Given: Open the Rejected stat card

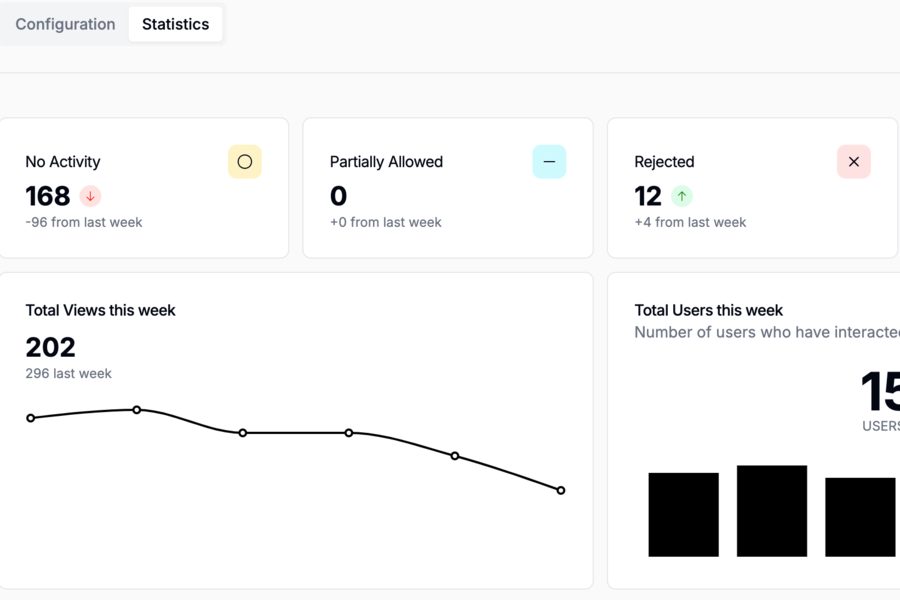Looking at the screenshot, I should pos(752,188).
